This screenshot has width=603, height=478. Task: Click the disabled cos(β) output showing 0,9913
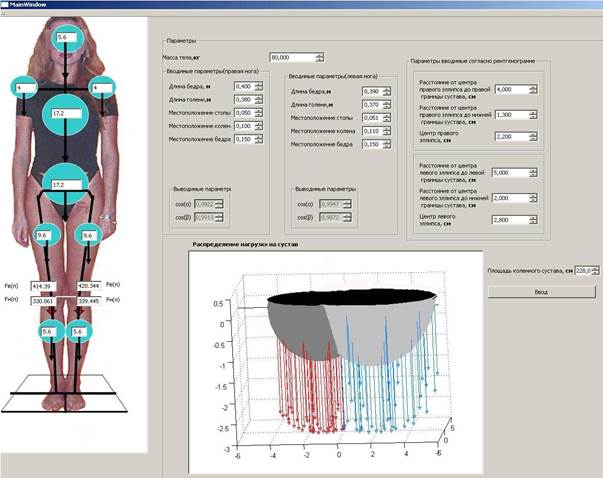click(x=209, y=218)
